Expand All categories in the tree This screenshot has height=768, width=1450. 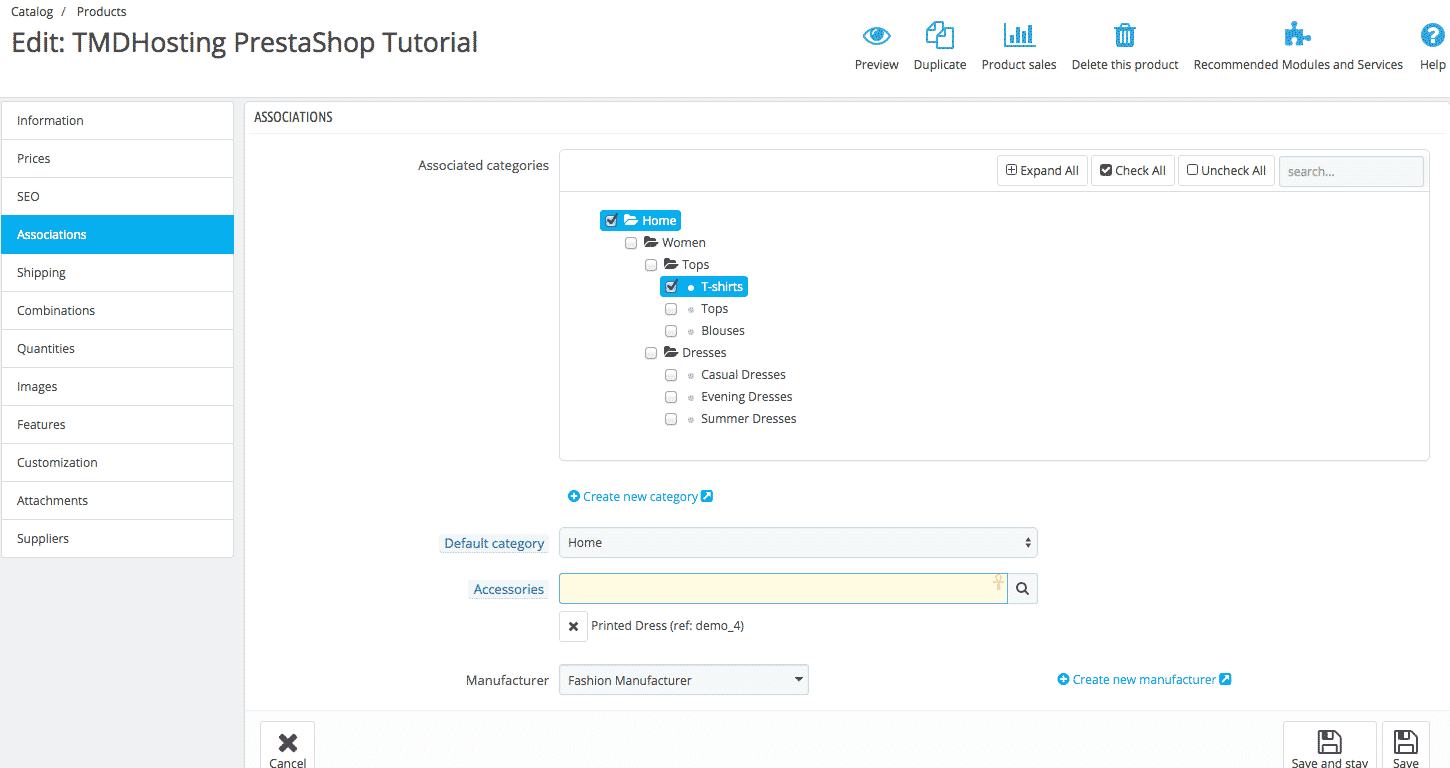click(x=1042, y=170)
